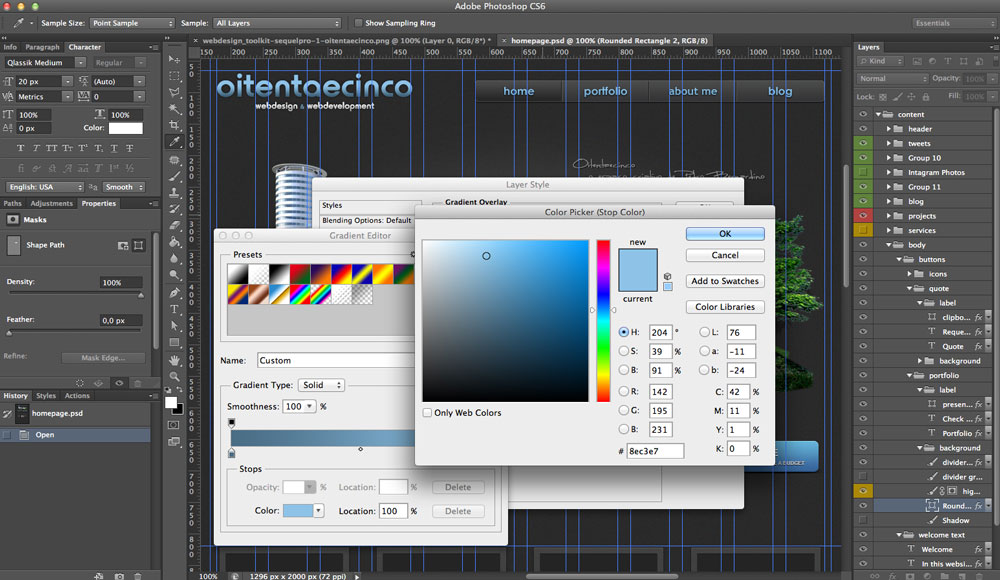The image size is (1000, 580).
Task: Select the Eraser tool
Action: pos(174,226)
